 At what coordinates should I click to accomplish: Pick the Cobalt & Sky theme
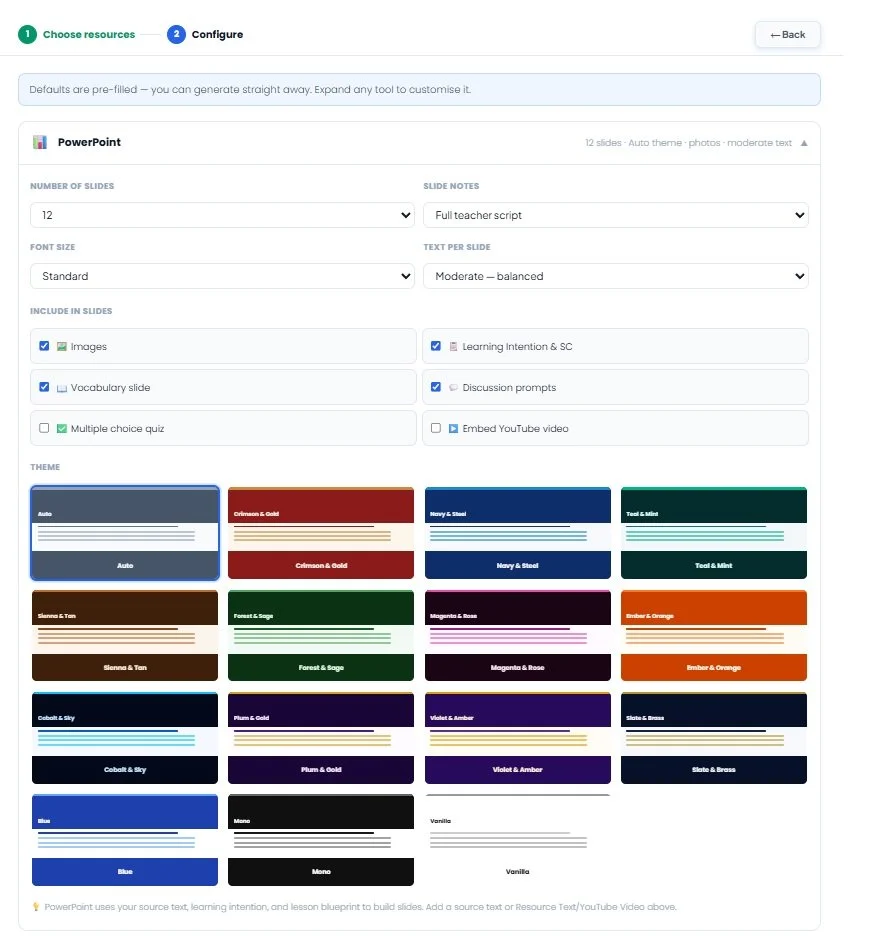pyautogui.click(x=125, y=737)
